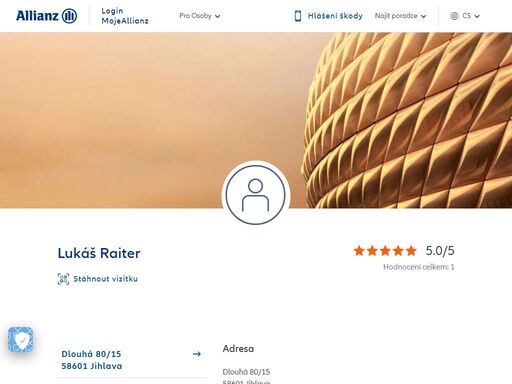
Task: Click the QR code vizitka icon
Action: point(63,279)
